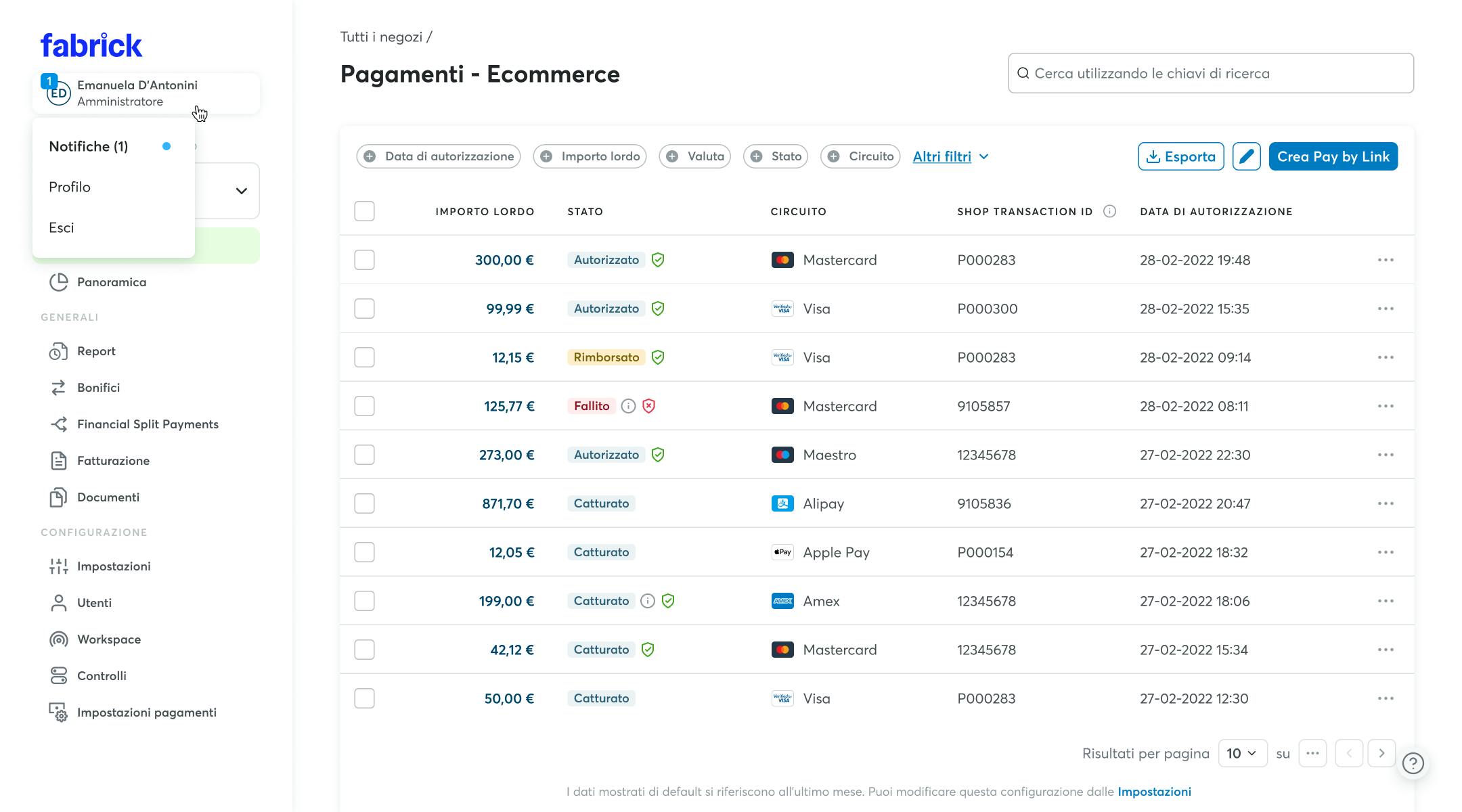Select the 871,70 € Alipay row checkbox
The width and height of the screenshot is (1462, 812).
(x=364, y=503)
